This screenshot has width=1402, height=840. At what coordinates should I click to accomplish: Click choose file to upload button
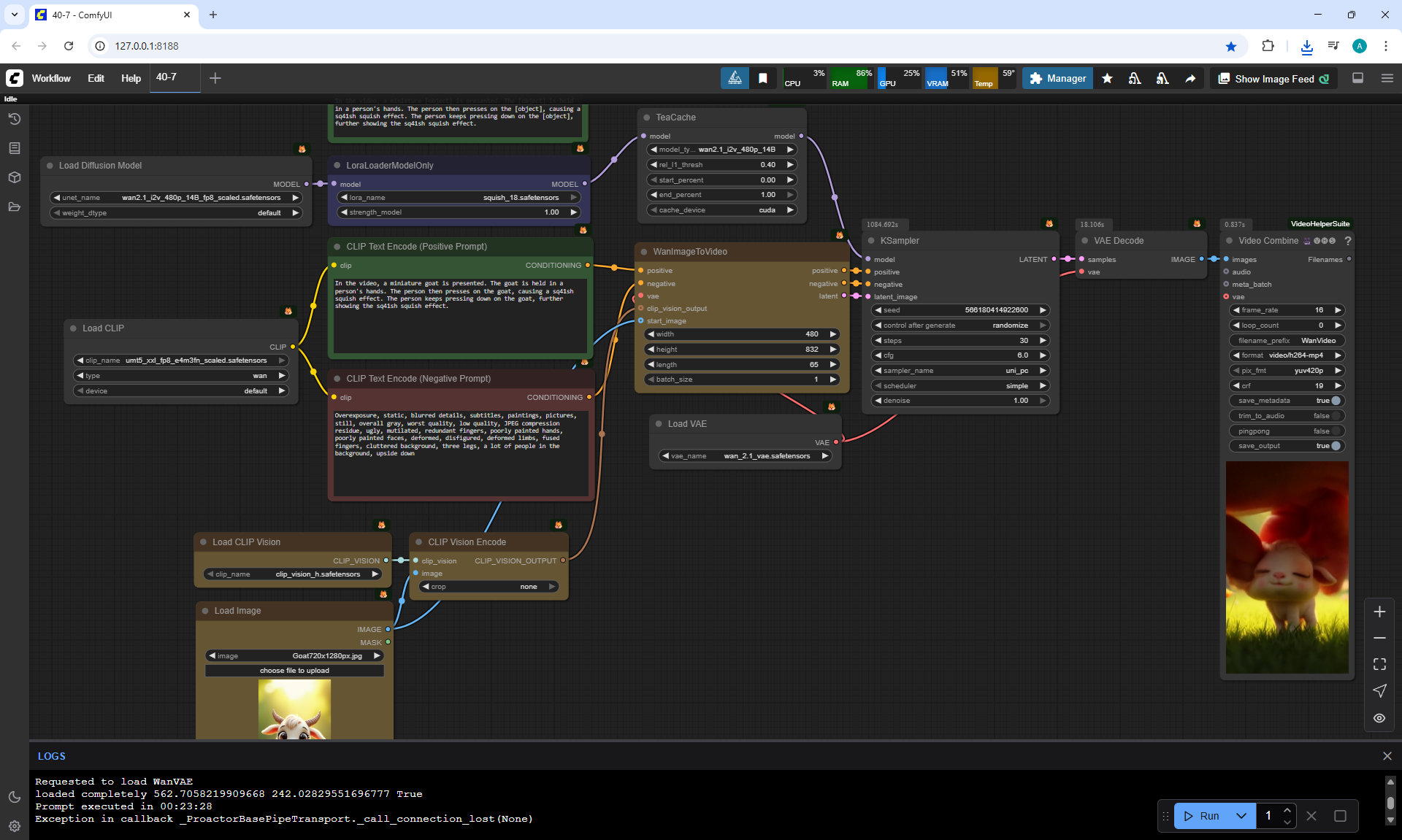294,671
